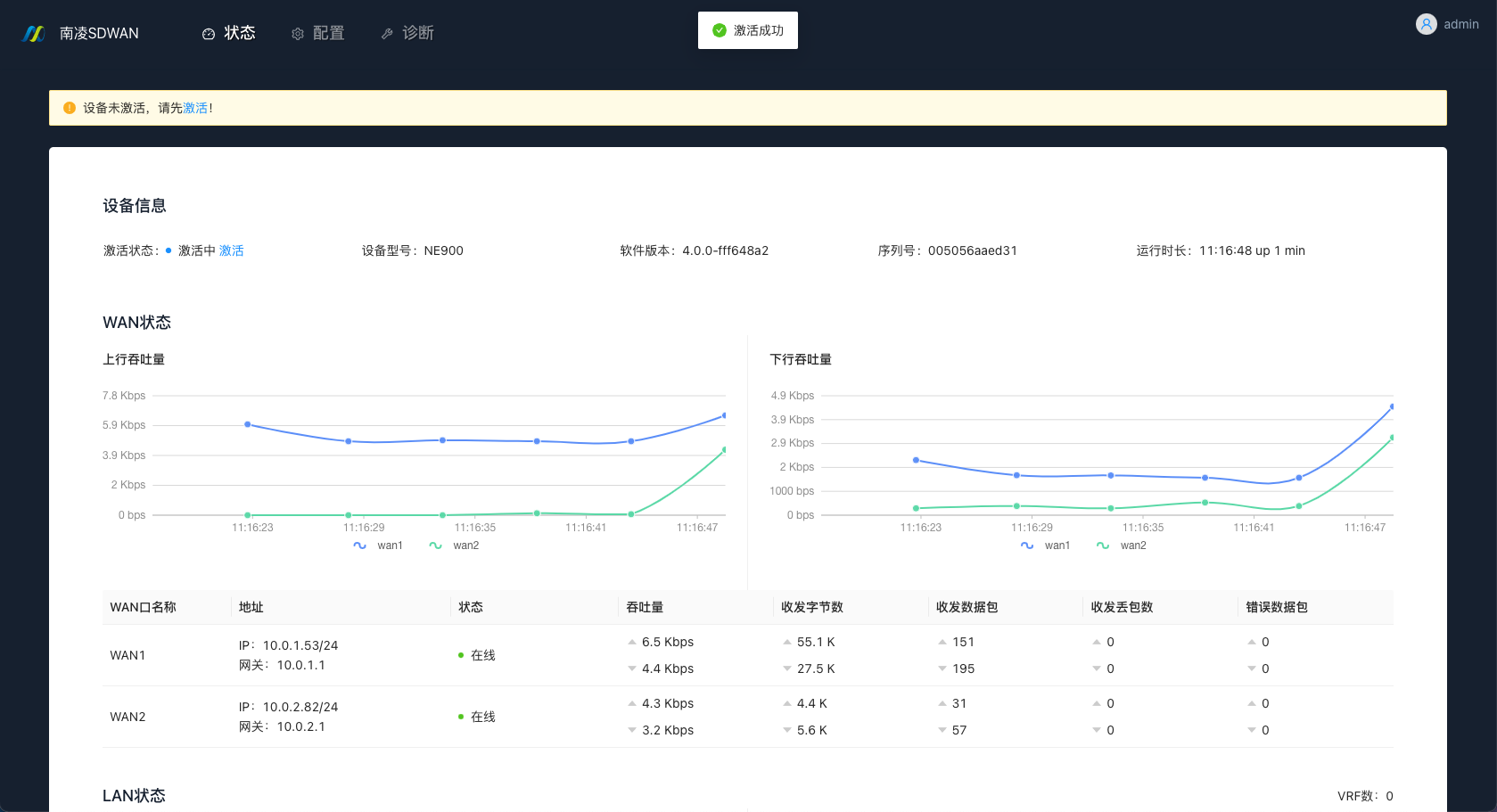Viewport: 1497px width, 812px height.
Task: Open the 配置 tab
Action: (x=317, y=33)
